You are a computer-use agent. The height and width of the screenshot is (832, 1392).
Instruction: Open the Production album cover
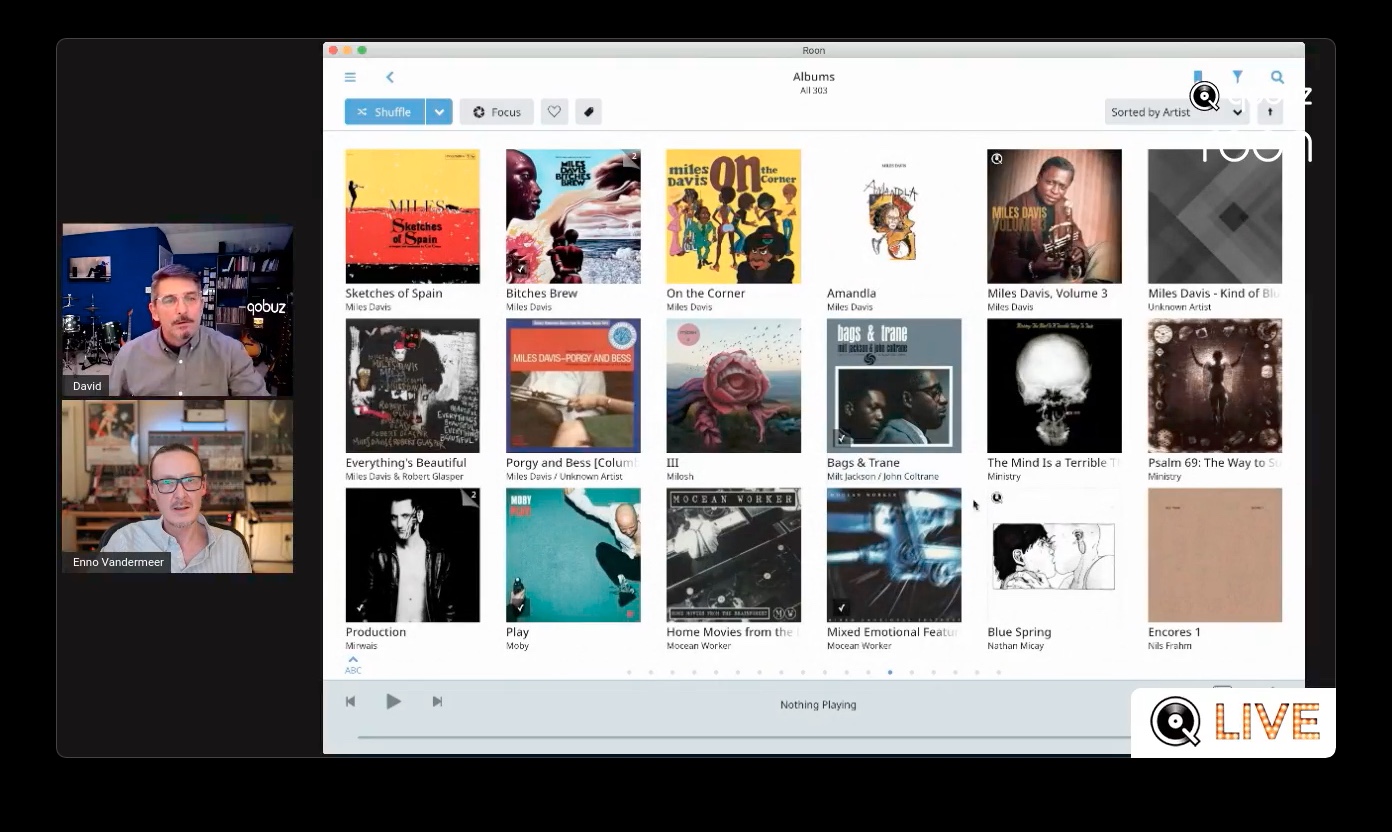[412, 555]
